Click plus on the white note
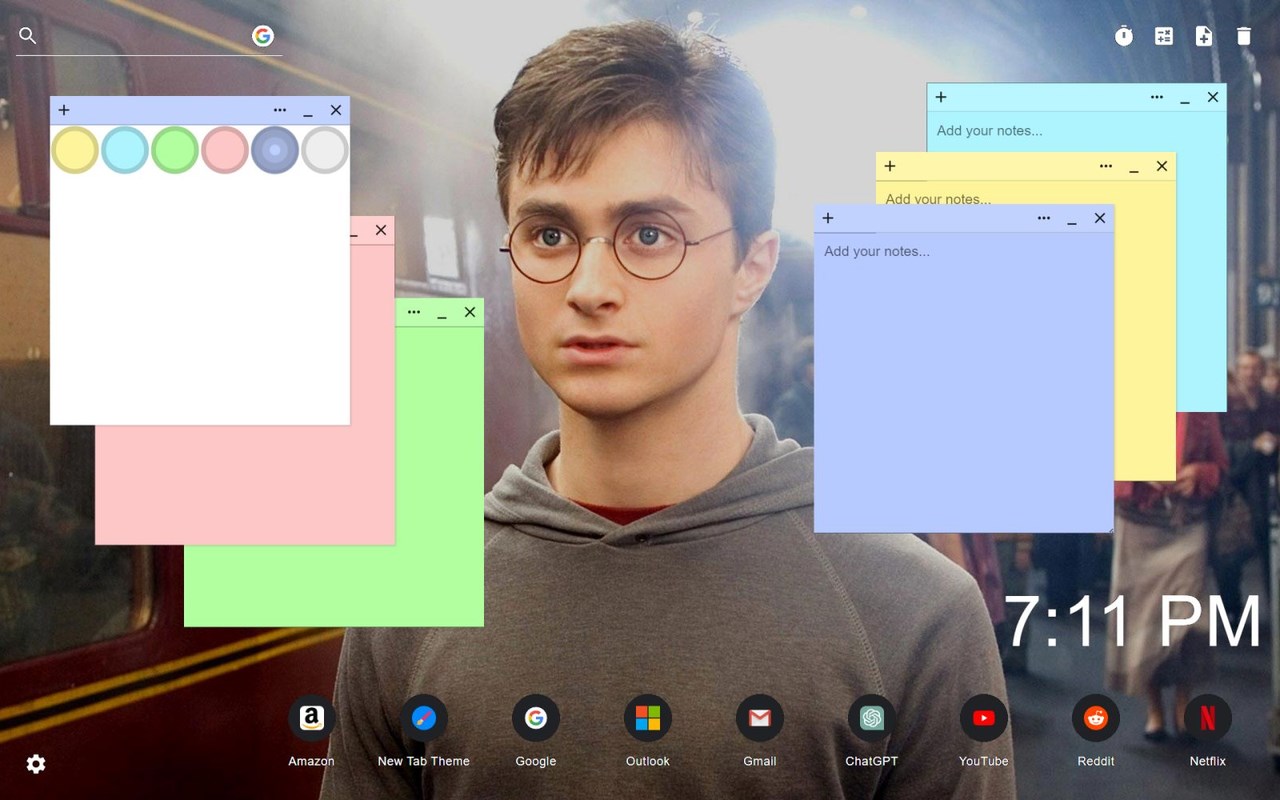The width and height of the screenshot is (1280, 800). [64, 110]
